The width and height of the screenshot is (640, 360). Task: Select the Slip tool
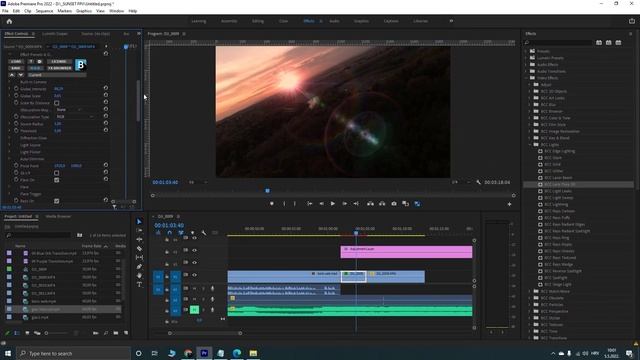(x=139, y=258)
